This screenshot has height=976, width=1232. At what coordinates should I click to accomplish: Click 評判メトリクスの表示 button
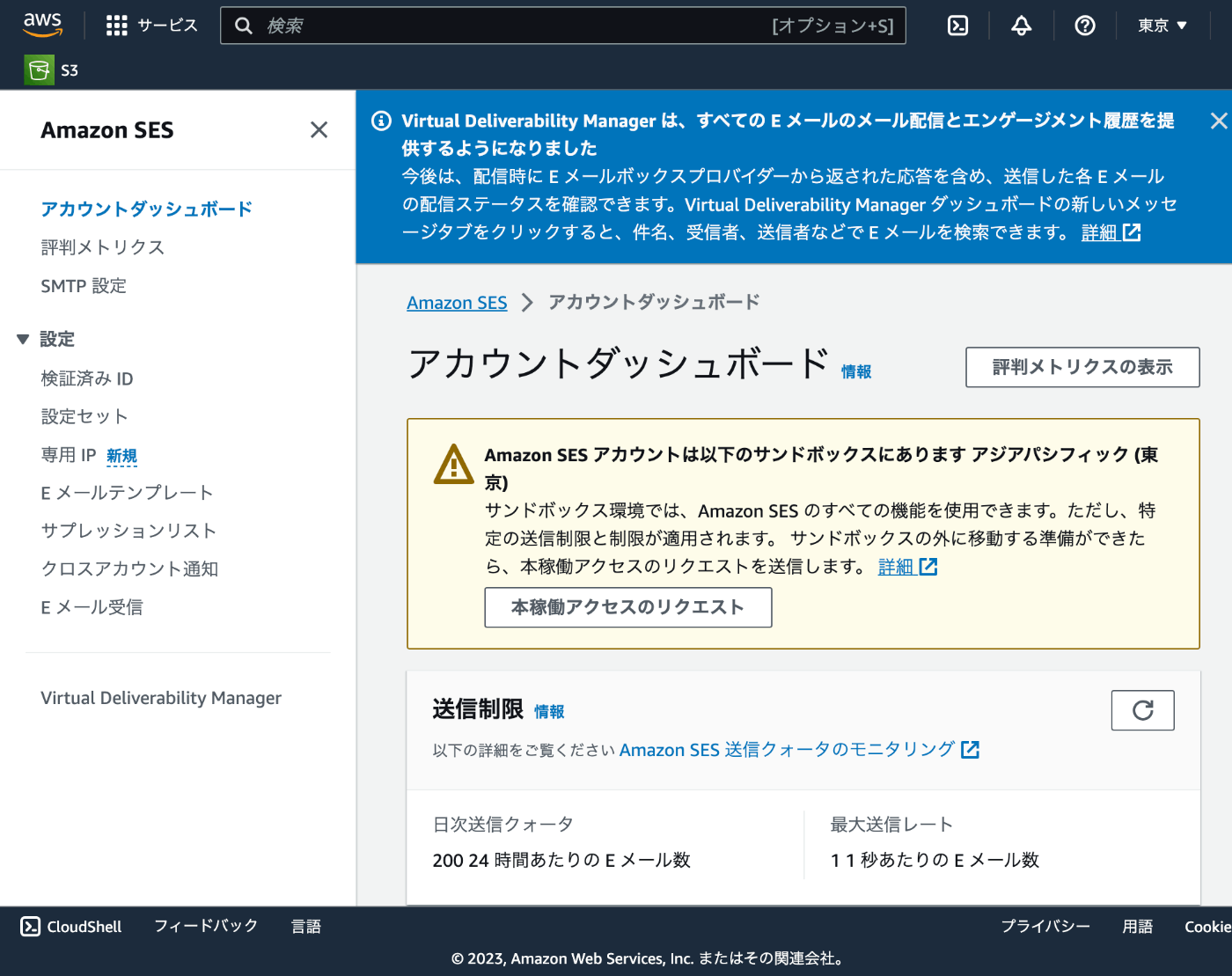coord(1082,367)
